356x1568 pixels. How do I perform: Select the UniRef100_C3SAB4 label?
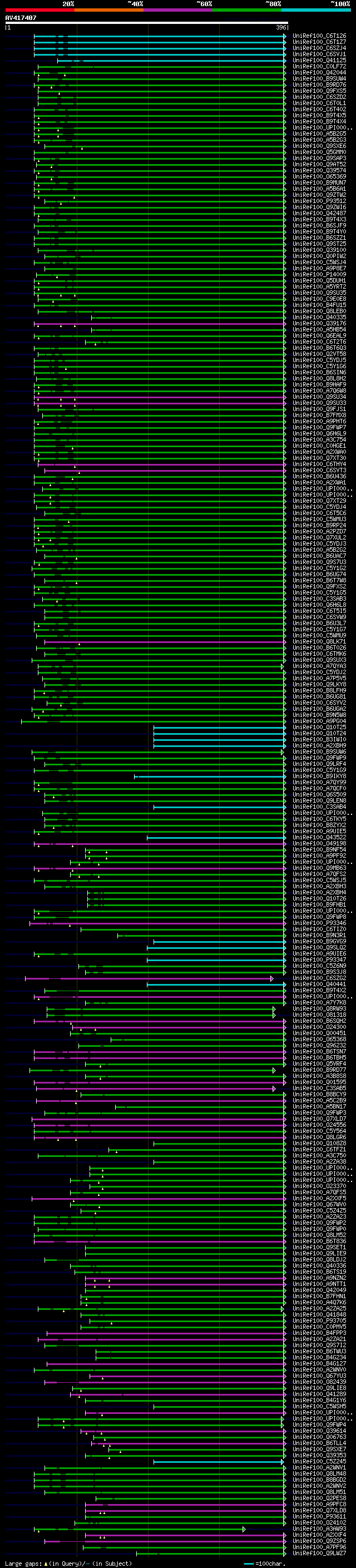coord(319,807)
